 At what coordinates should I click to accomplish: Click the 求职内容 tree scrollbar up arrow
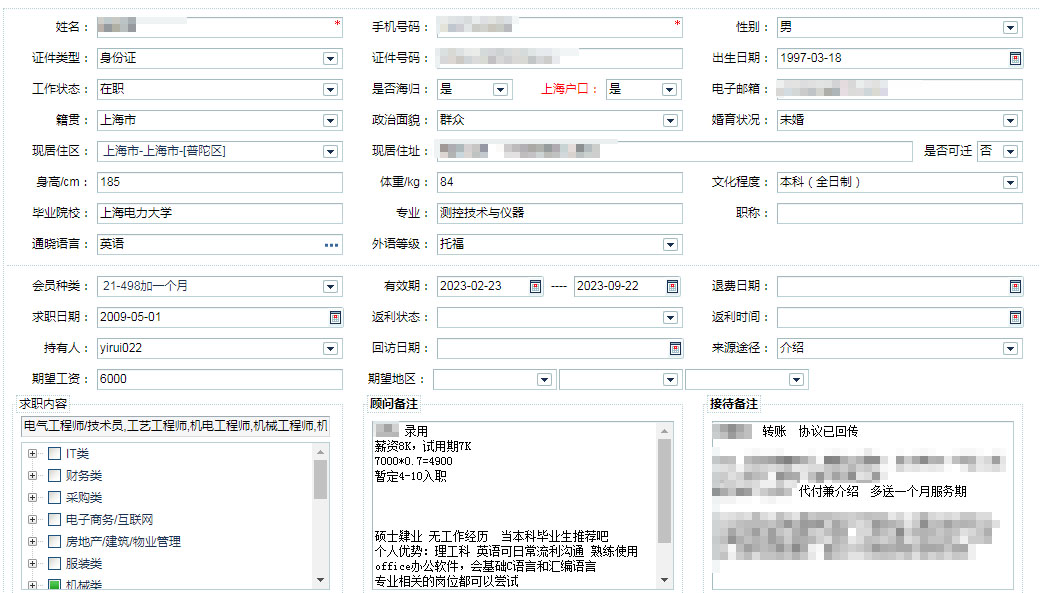(320, 452)
